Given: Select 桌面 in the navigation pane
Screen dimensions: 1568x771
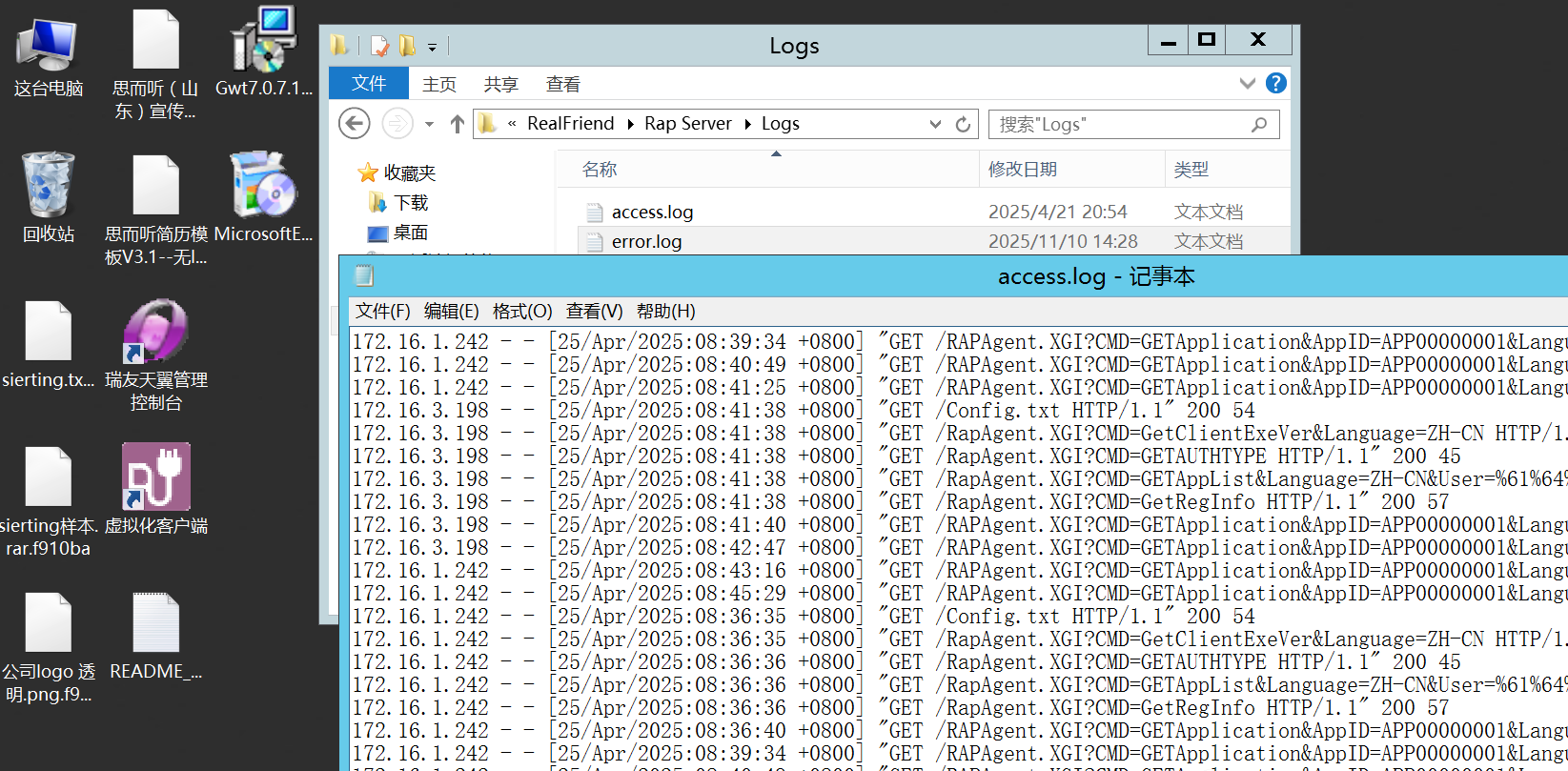Looking at the screenshot, I should point(411,233).
